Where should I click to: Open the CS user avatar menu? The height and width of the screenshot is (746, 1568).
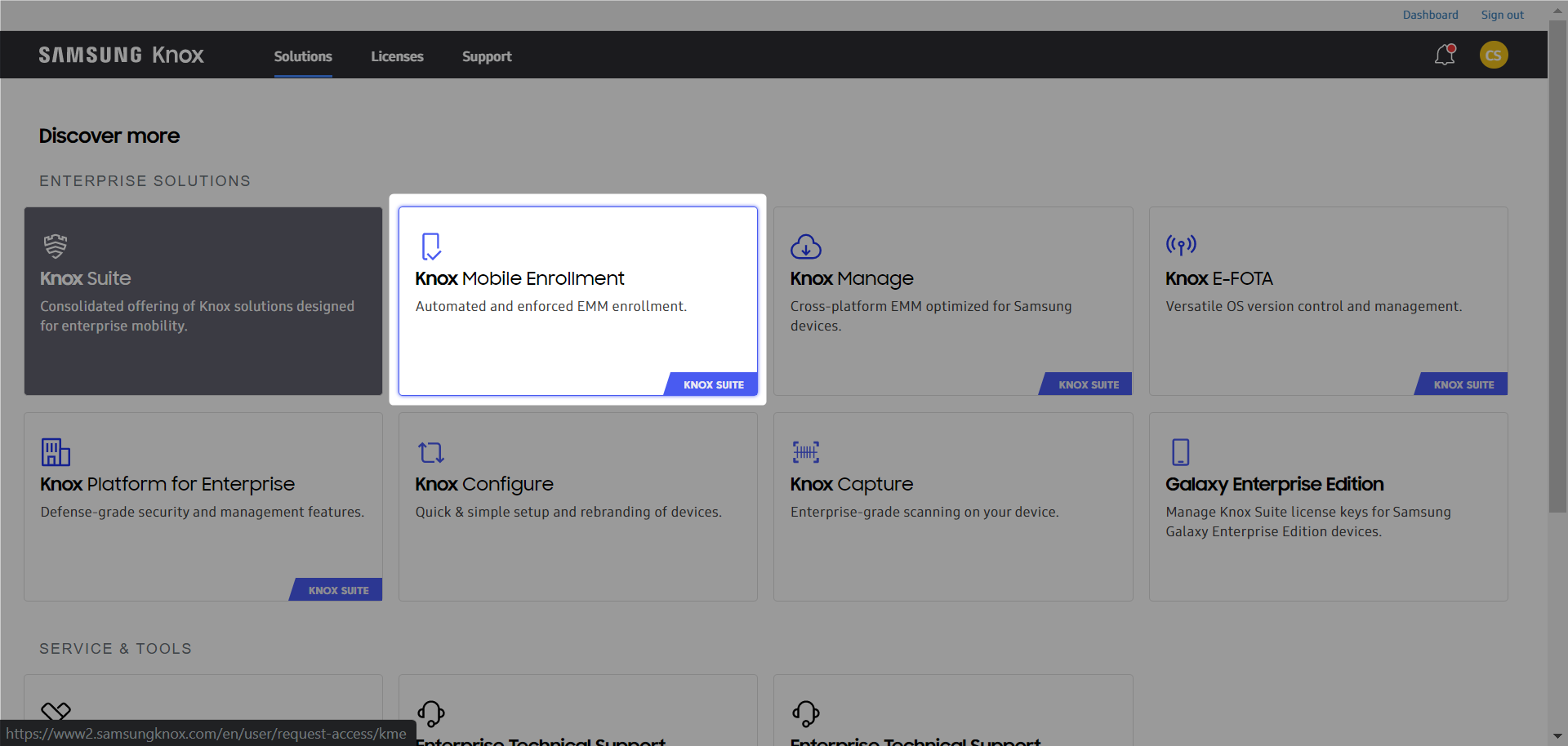tap(1494, 55)
